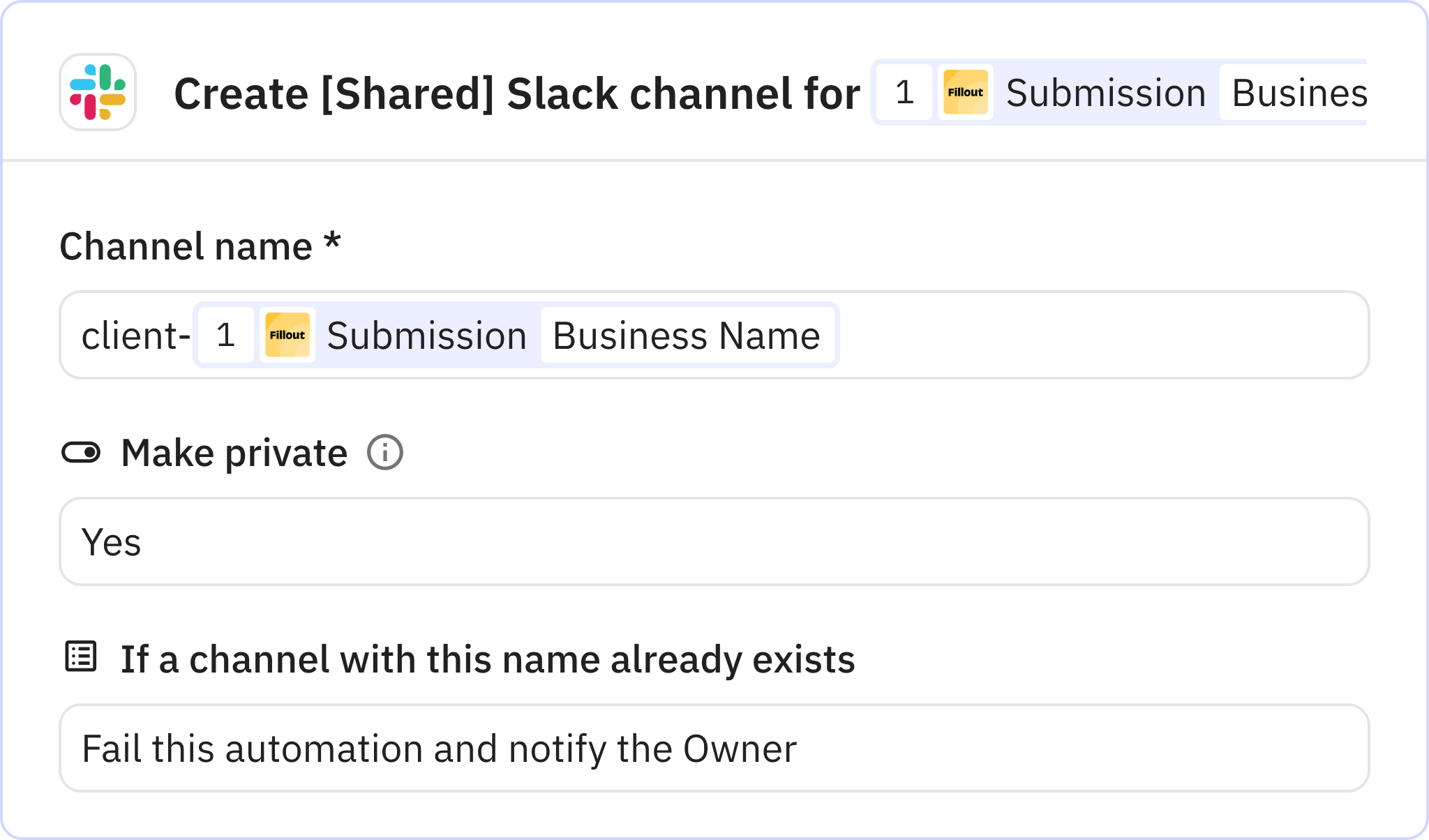Click the 'Make private' label text

click(234, 453)
